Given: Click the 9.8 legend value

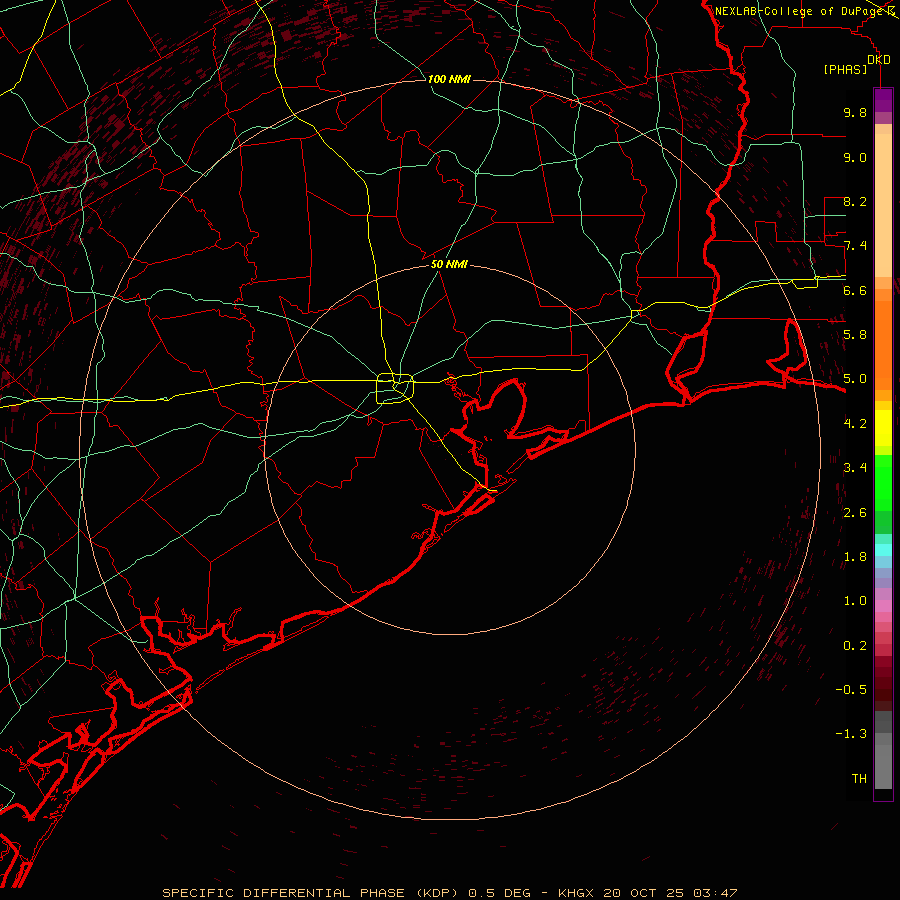Looking at the screenshot, I should coord(855,112).
